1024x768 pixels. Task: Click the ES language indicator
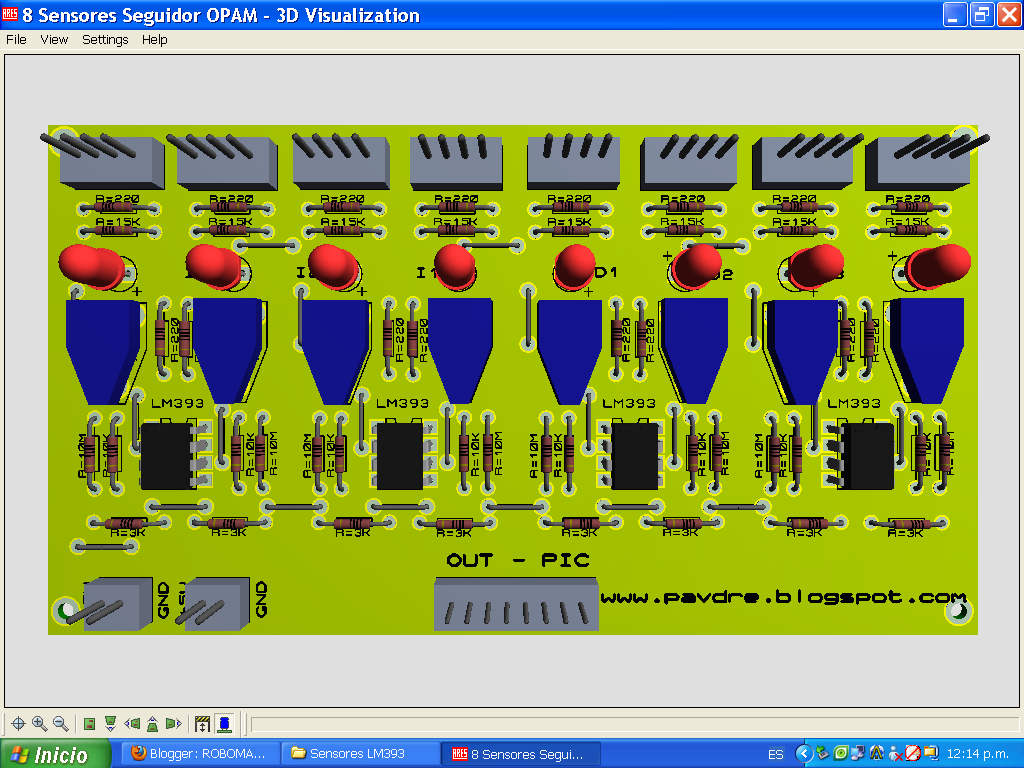click(x=775, y=754)
